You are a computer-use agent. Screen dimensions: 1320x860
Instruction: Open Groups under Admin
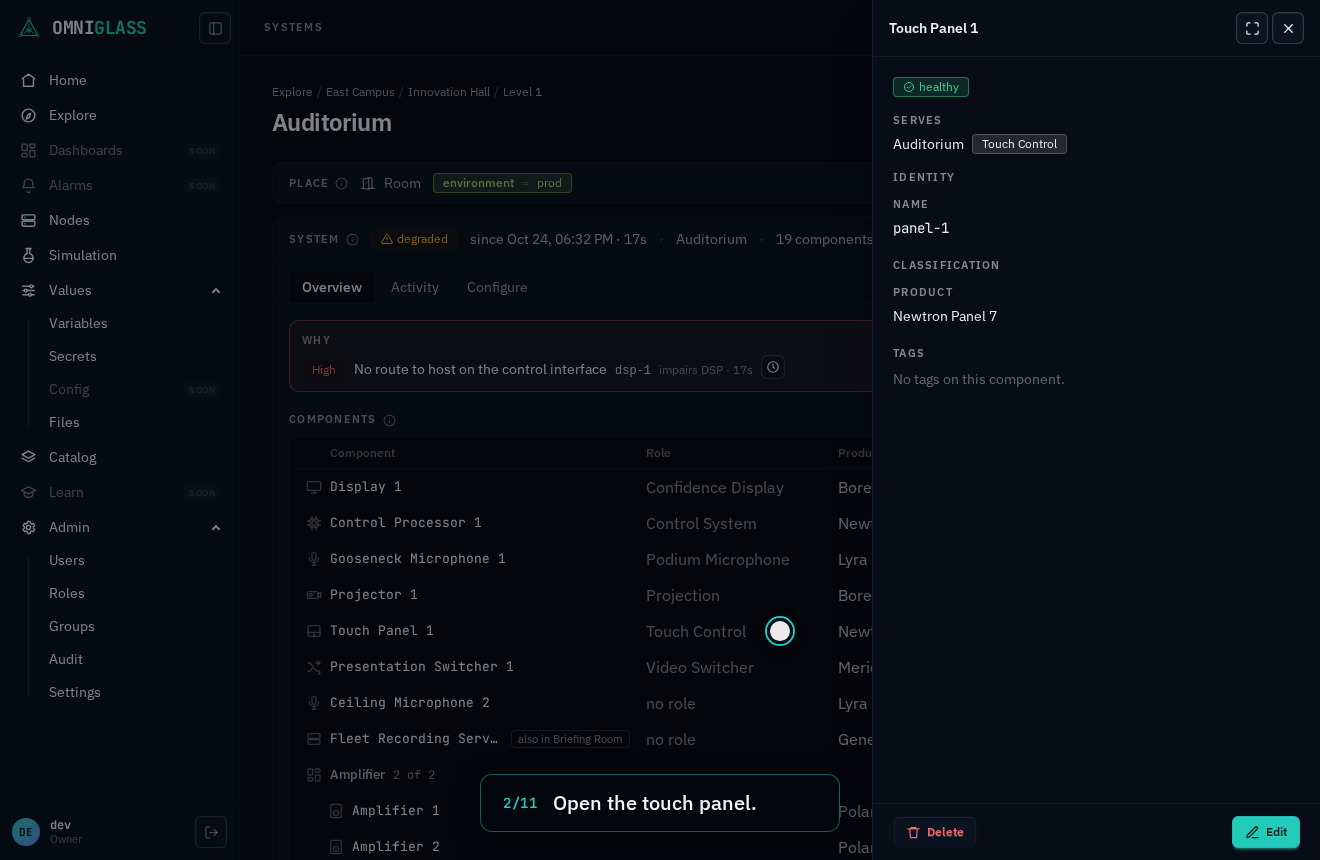(72, 626)
